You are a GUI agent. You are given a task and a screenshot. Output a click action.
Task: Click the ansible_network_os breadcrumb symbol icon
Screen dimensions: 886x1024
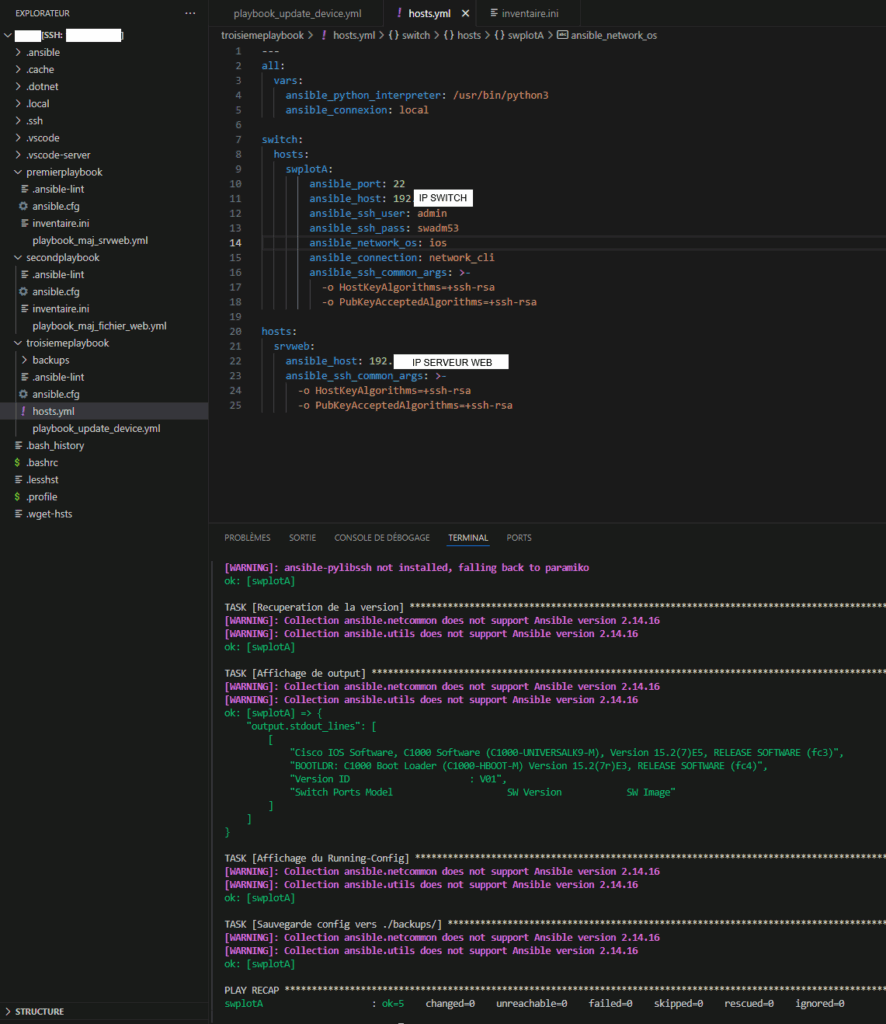pos(562,35)
